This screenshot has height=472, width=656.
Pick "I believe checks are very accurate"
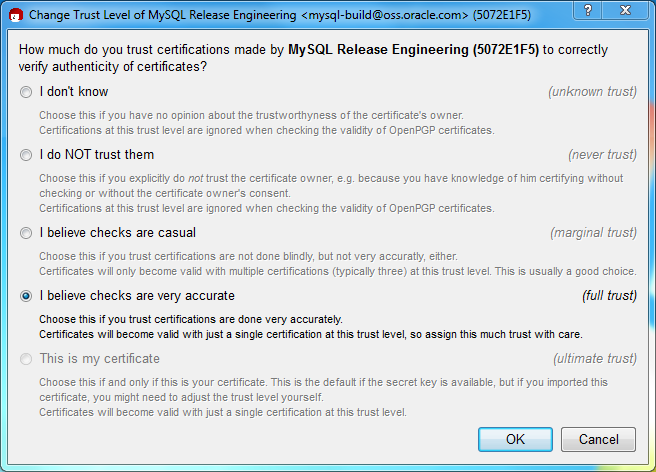click(x=26, y=296)
